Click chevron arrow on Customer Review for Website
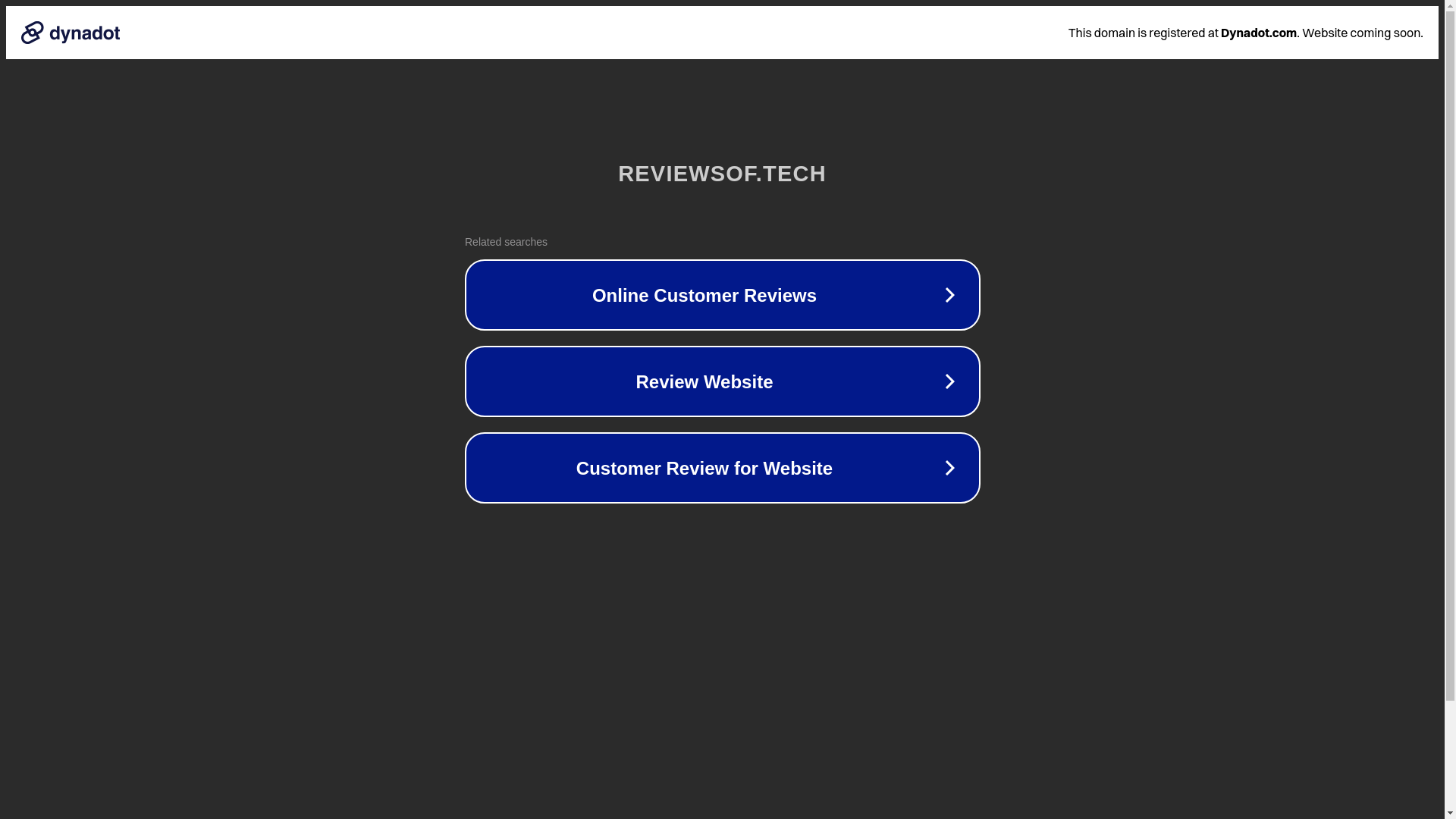The height and width of the screenshot is (819, 1456). coord(949,469)
